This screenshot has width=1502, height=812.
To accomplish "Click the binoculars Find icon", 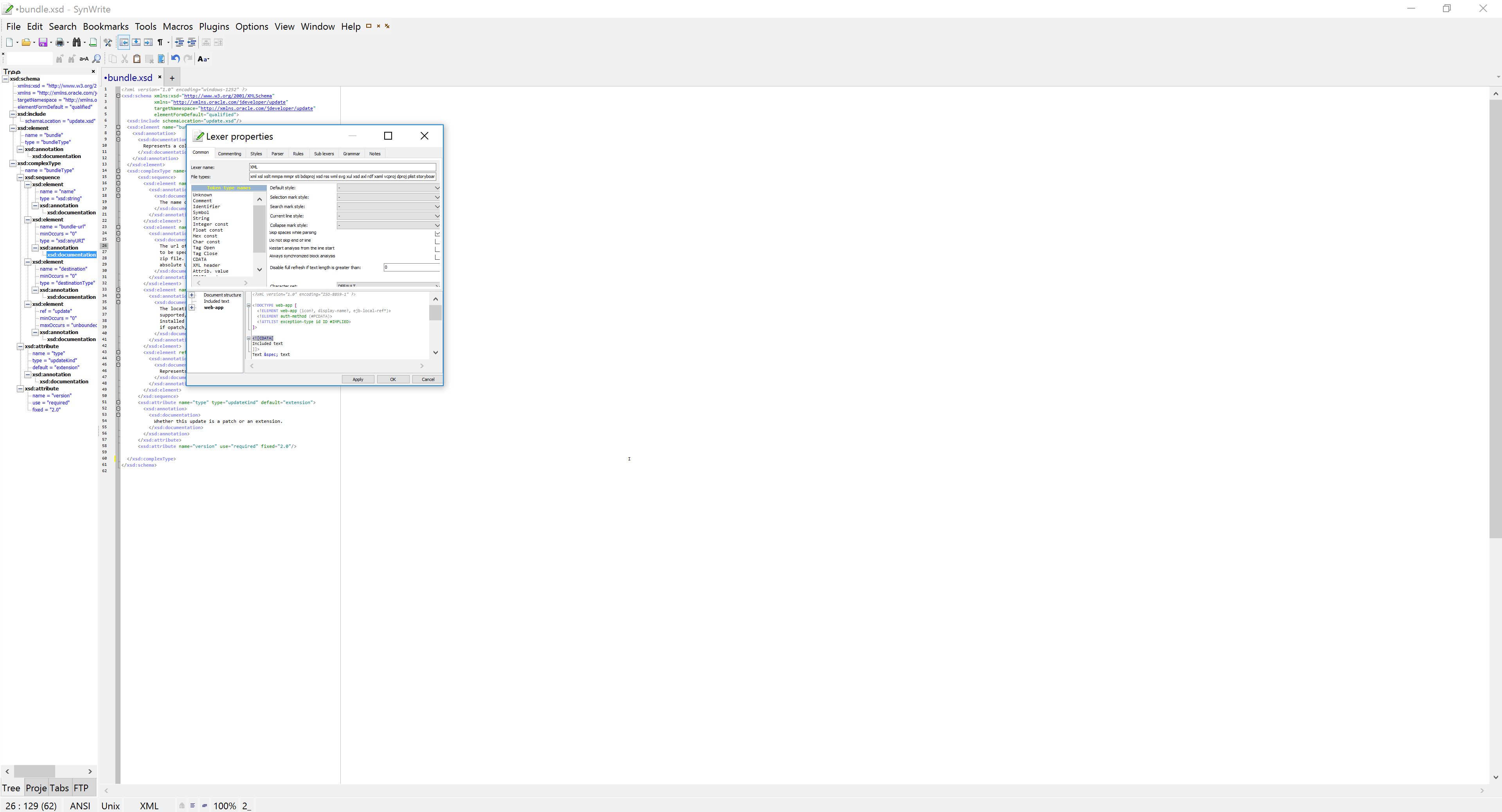I will coord(76,43).
